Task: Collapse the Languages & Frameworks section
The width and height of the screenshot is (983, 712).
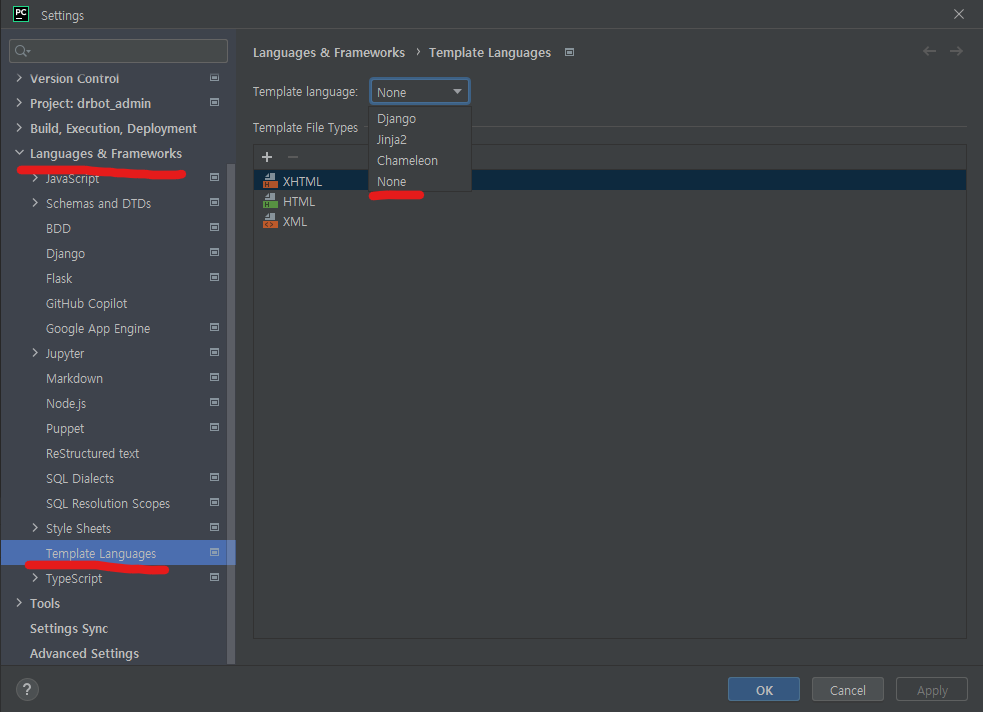Action: 19,153
